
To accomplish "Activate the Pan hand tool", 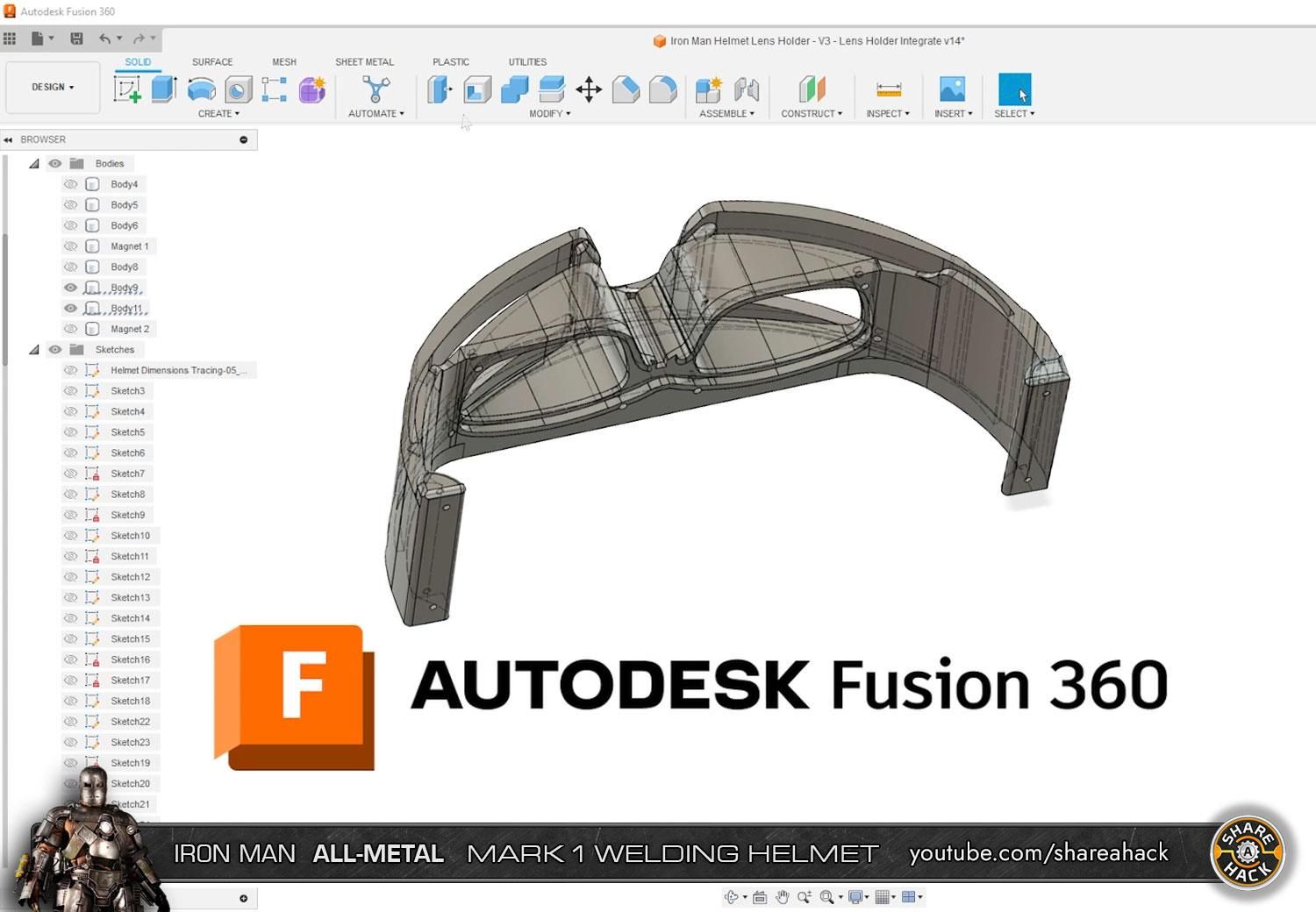I will pos(782,897).
